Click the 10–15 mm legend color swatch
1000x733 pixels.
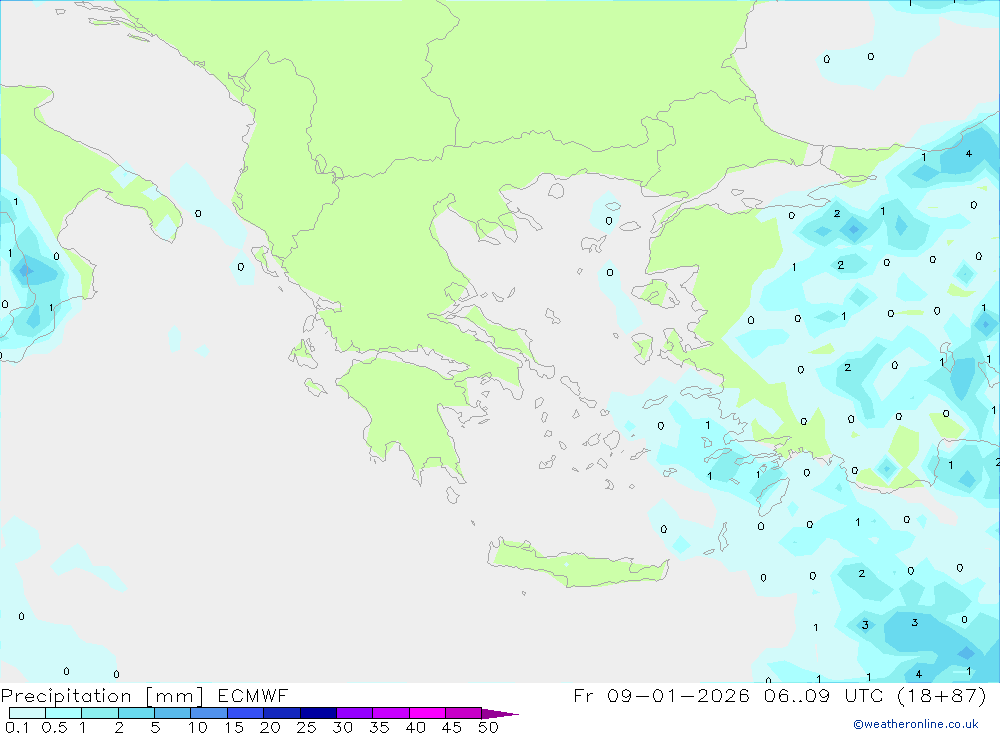(x=209, y=713)
